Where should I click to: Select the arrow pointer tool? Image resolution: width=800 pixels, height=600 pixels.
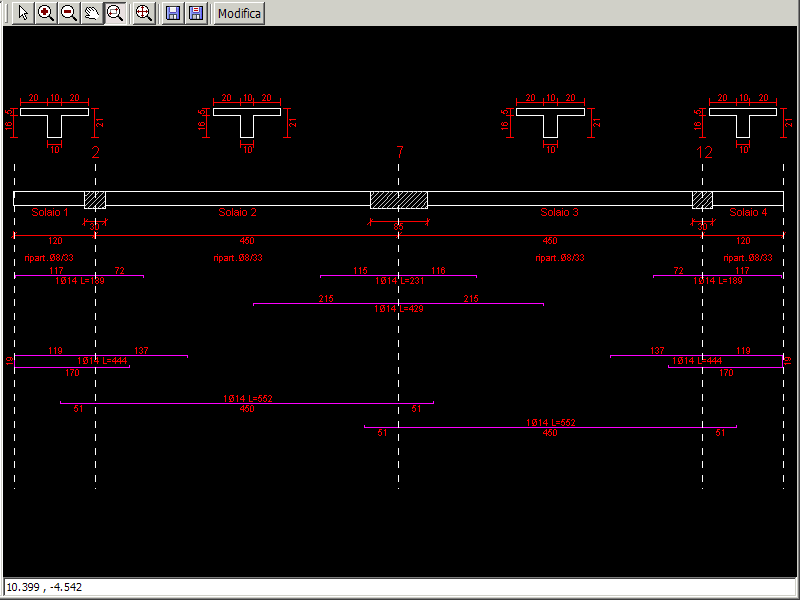click(21, 13)
